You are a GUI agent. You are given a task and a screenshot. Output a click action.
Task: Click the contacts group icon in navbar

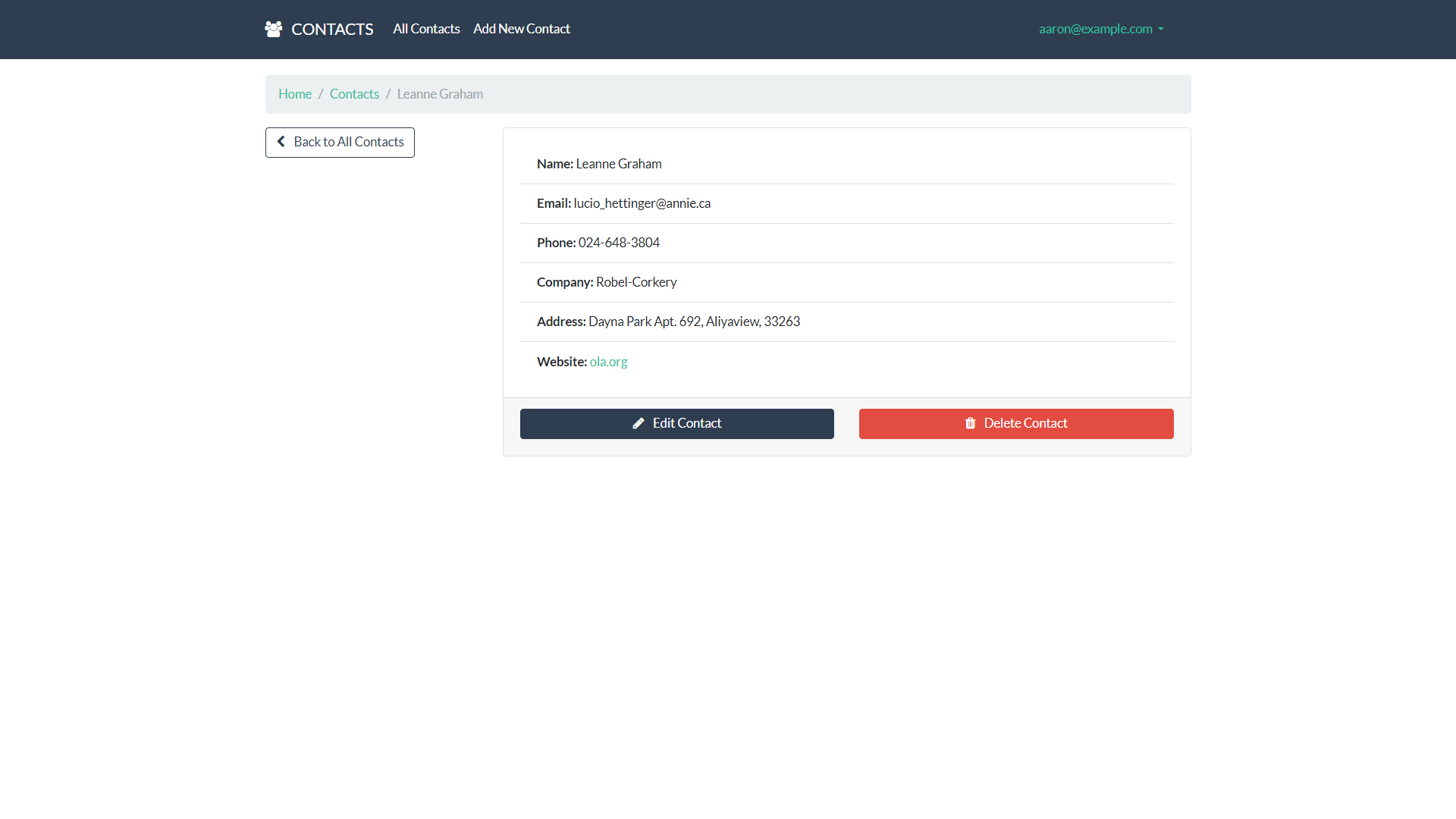coord(273,30)
